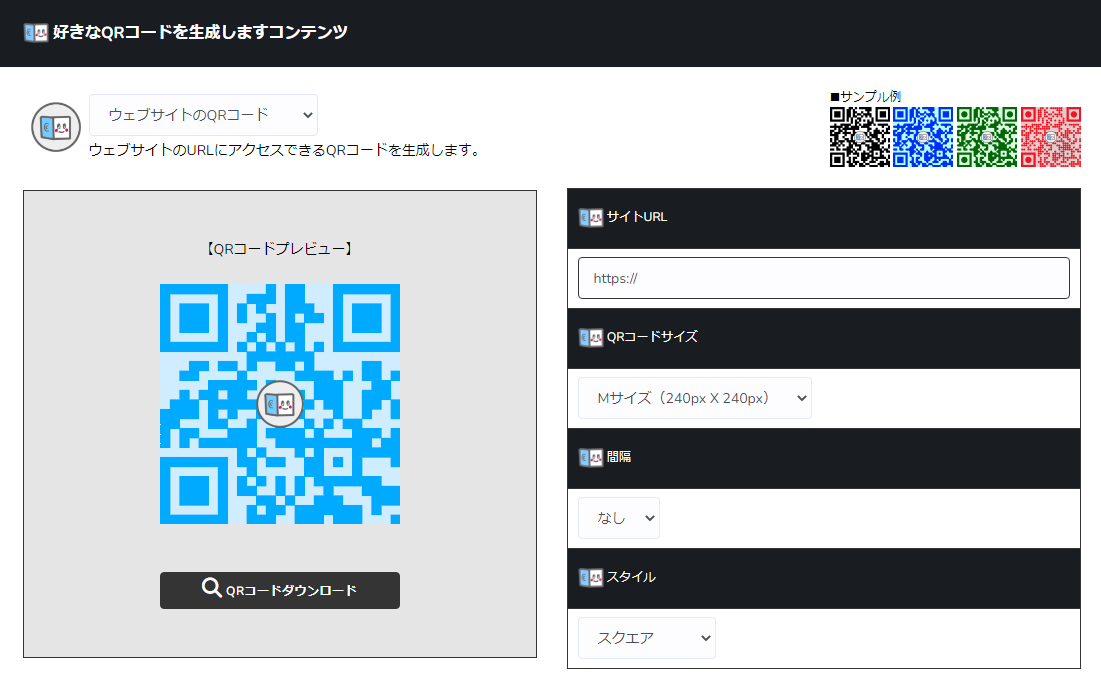Open the スクエア style dropdown
The height and width of the screenshot is (684, 1101).
(x=646, y=638)
